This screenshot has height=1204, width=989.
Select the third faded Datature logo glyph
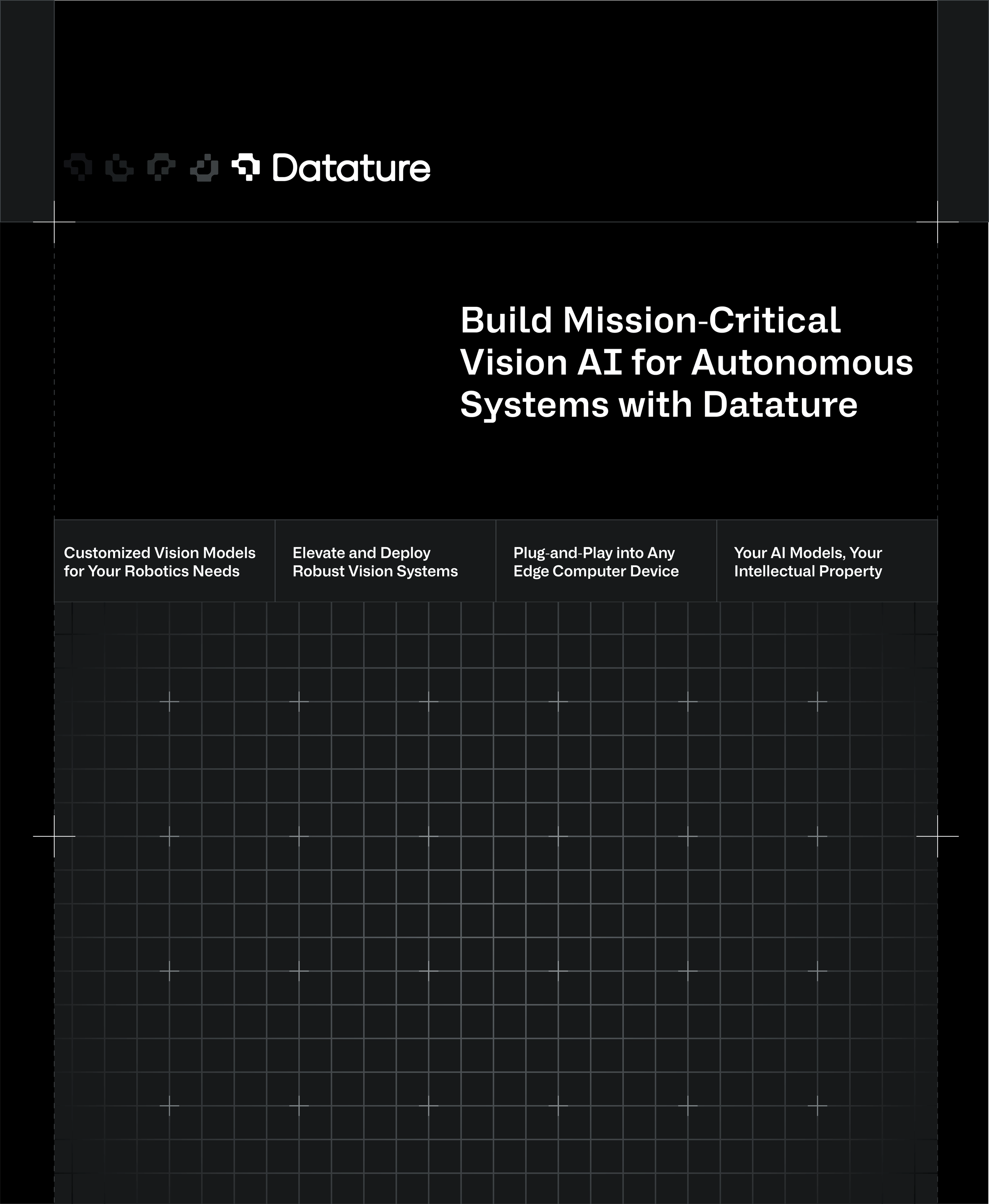pyautogui.click(x=161, y=167)
